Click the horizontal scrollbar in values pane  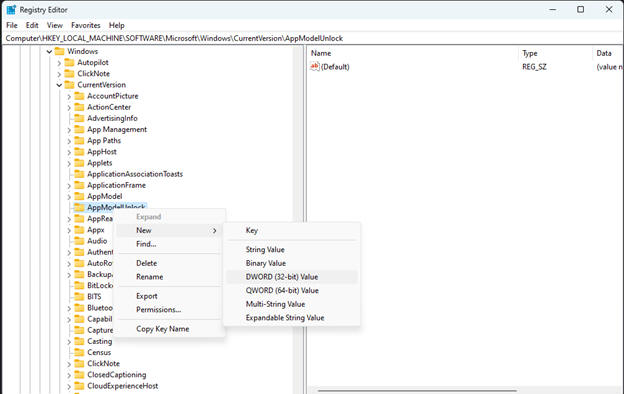click(x=417, y=391)
